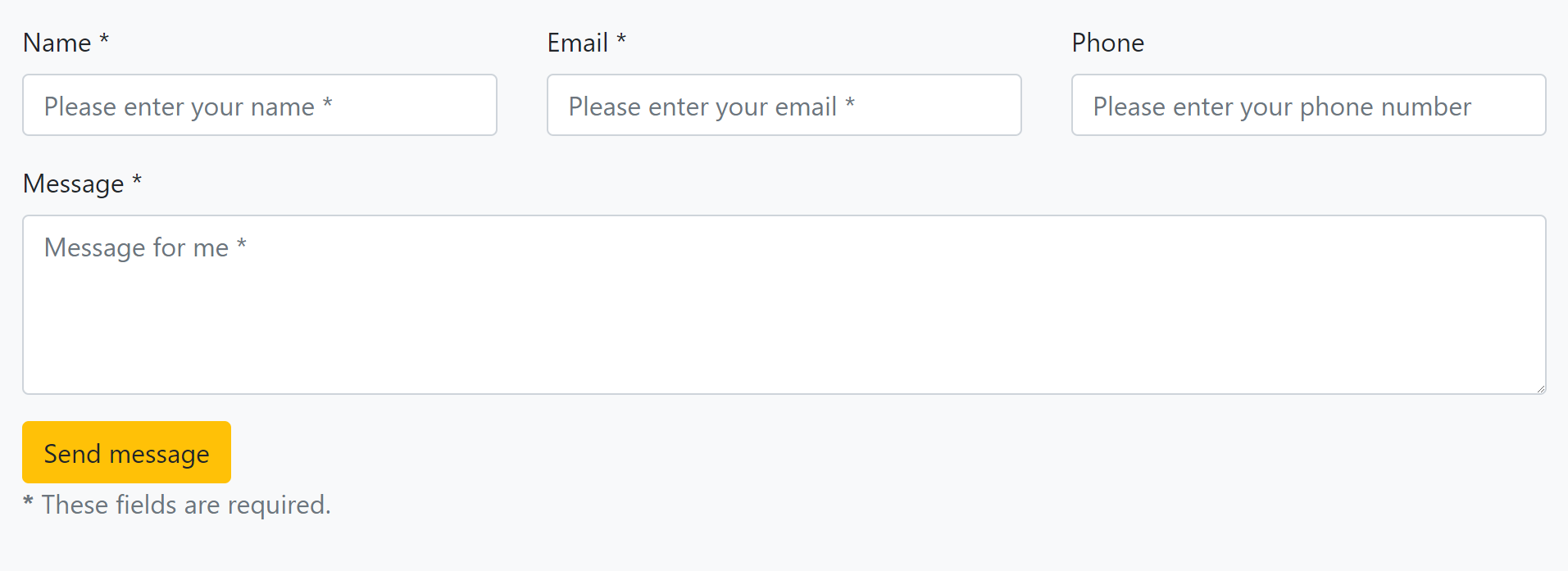1568x571 pixels.
Task: Click the 'Please enter your phone number' placeholder
Action: pyautogui.click(x=1282, y=106)
